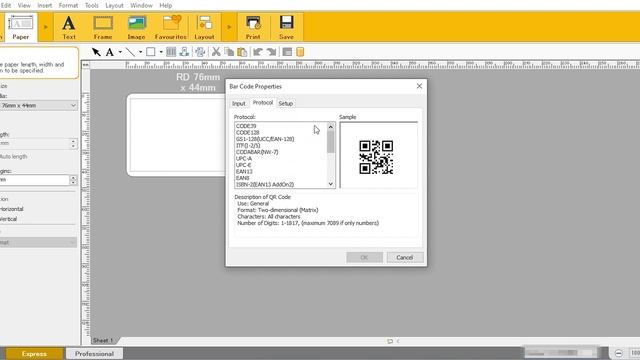
Task: Open the rectangle tool dropdown arrow
Action: (161, 52)
